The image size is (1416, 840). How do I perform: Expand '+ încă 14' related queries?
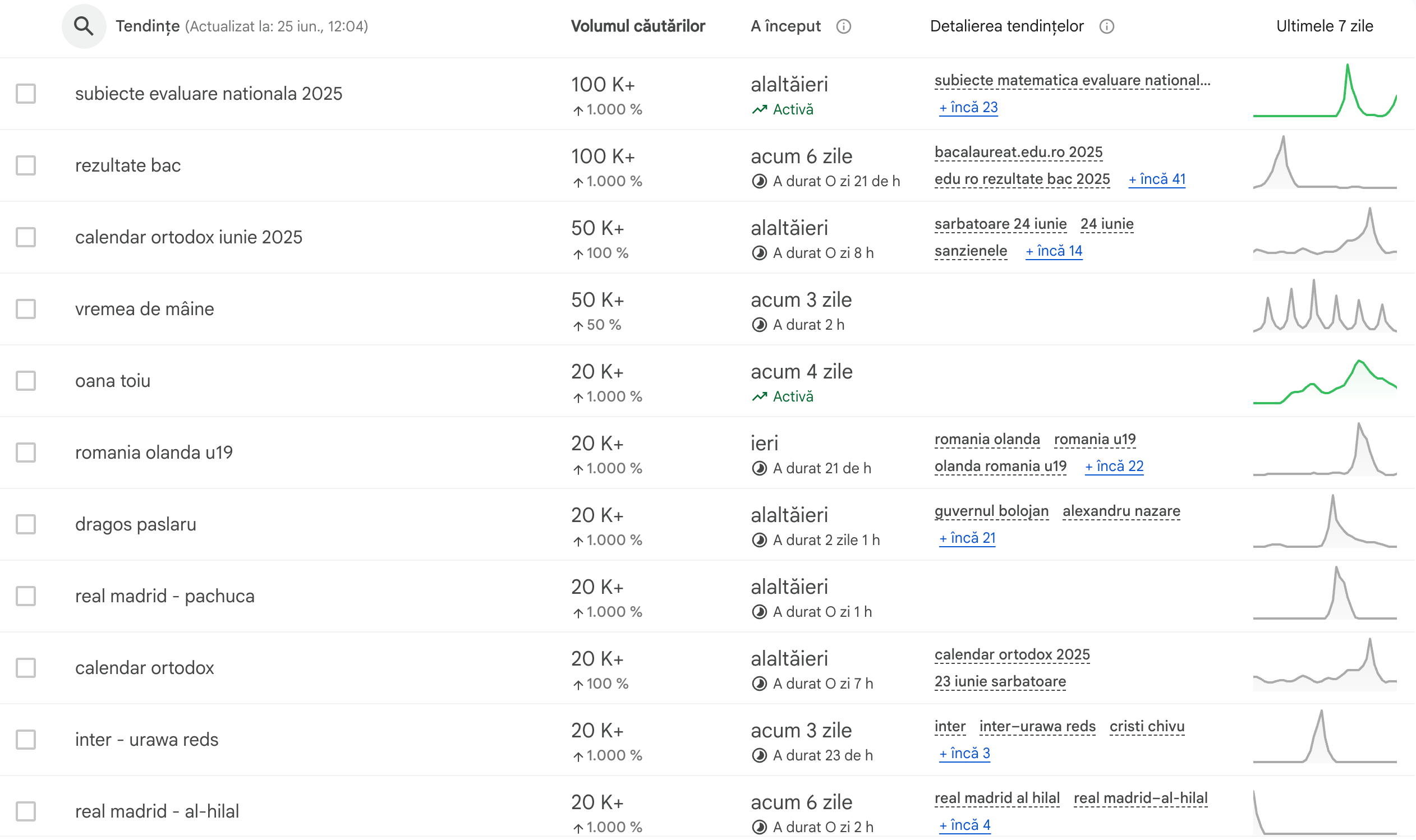coord(1054,251)
